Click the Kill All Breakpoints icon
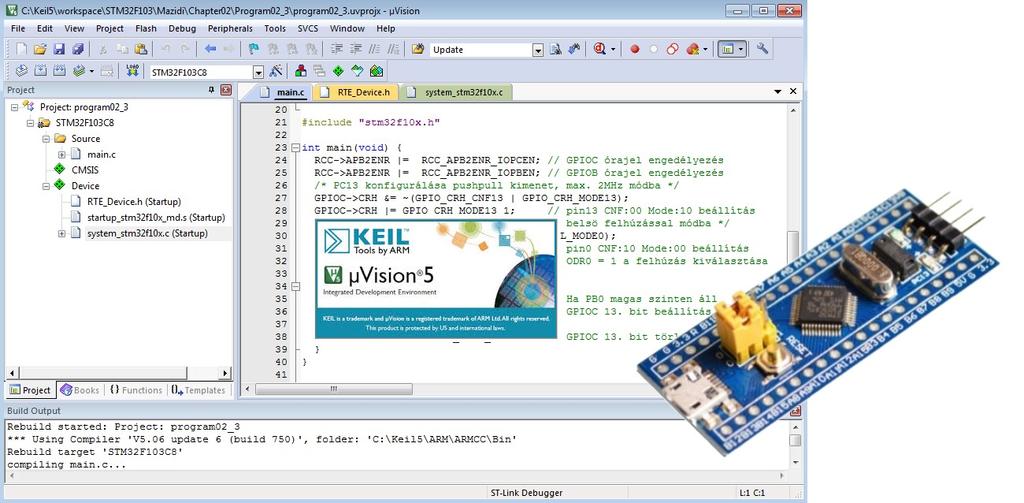Viewport: 1024px width, 503px height. coord(692,50)
